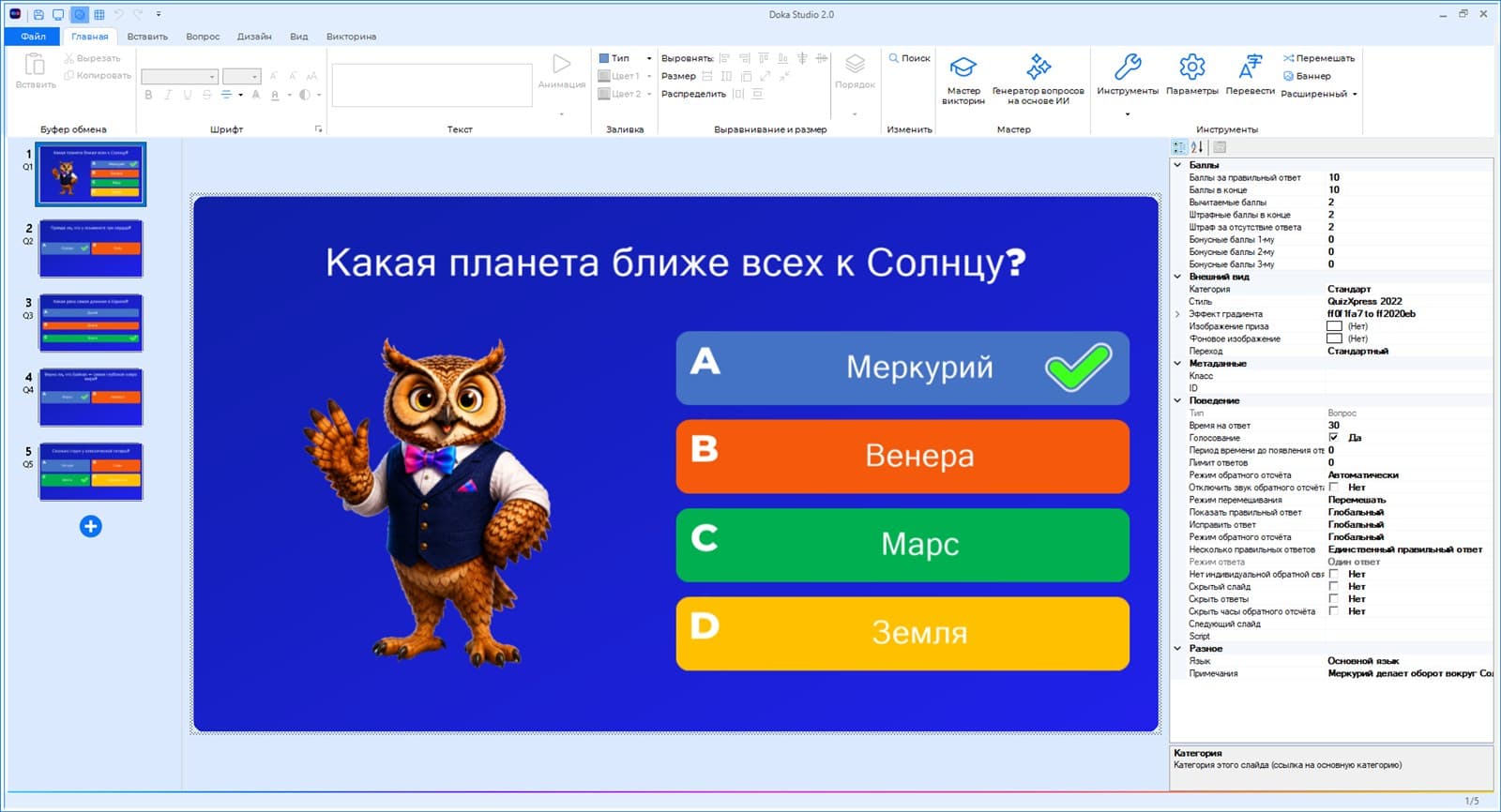Image resolution: width=1501 pixels, height=812 pixels.
Task: Toggle italic text formatting
Action: [x=168, y=95]
